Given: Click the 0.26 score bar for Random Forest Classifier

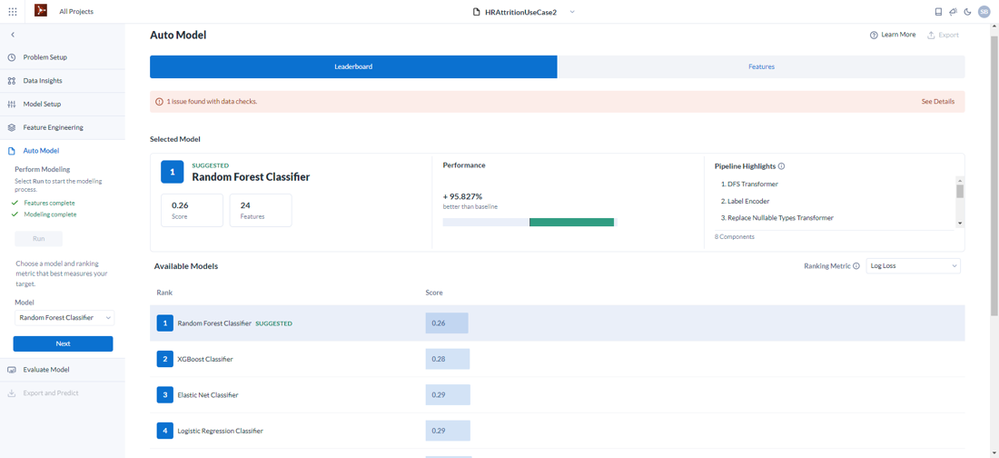Looking at the screenshot, I should pyautogui.click(x=447, y=323).
